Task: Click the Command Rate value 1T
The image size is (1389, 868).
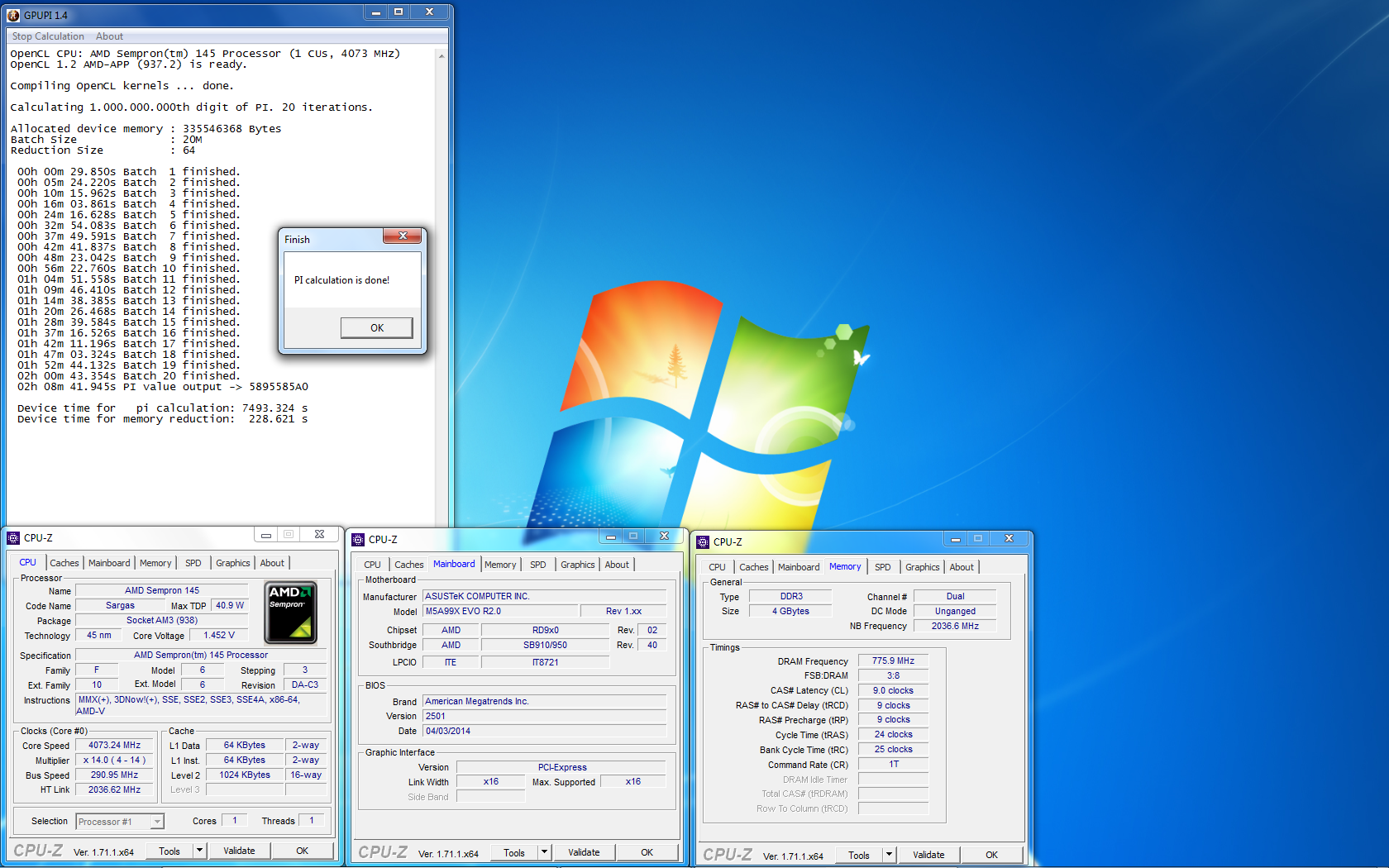Action: point(894,765)
